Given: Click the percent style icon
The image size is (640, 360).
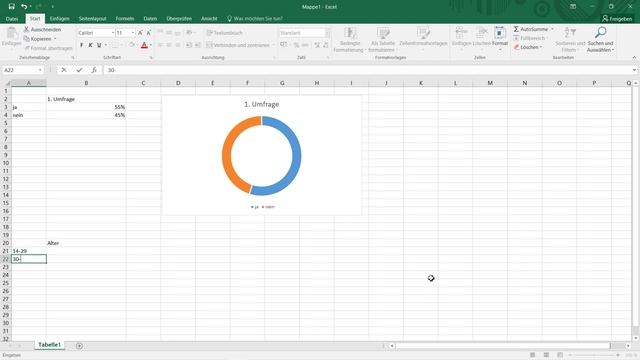Looking at the screenshot, I should tap(296, 45).
